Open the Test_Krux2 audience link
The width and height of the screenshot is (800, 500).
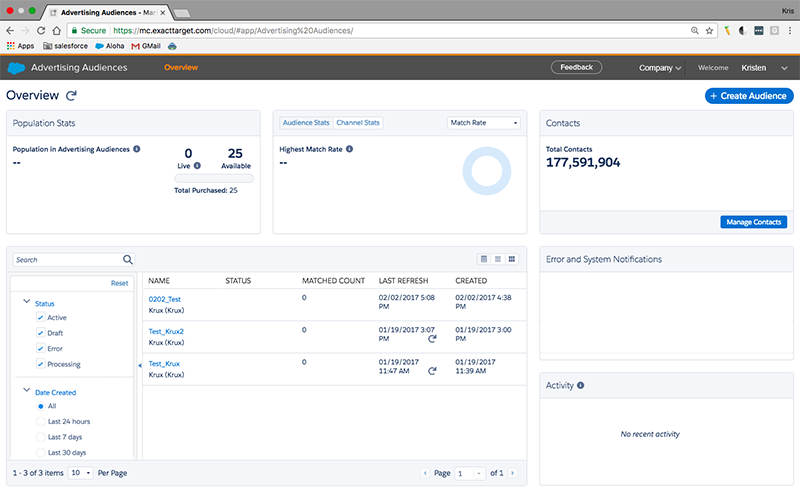[x=166, y=332]
